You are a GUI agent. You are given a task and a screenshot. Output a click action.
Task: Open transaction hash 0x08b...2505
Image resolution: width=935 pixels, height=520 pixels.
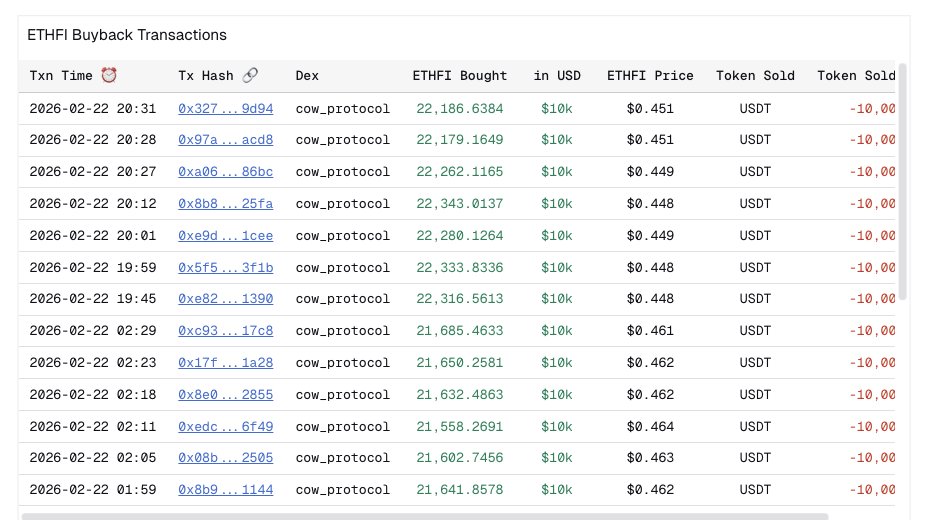pos(225,458)
